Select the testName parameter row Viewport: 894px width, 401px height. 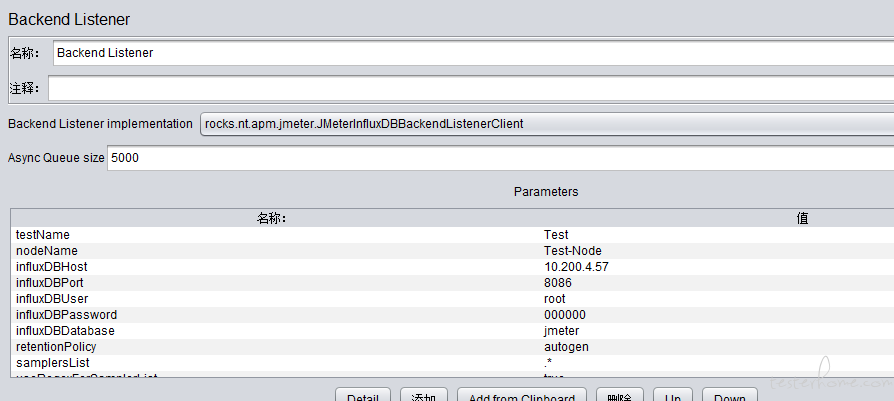pos(43,235)
